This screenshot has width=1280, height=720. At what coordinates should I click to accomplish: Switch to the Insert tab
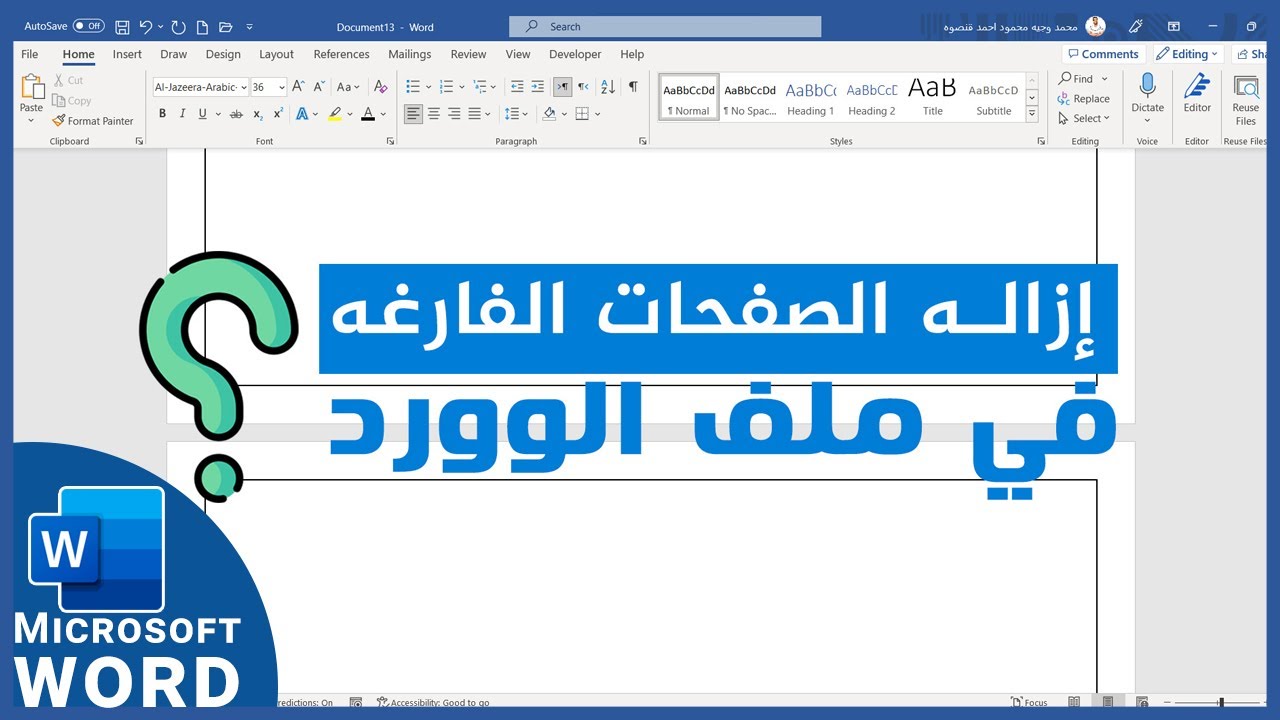tap(127, 54)
